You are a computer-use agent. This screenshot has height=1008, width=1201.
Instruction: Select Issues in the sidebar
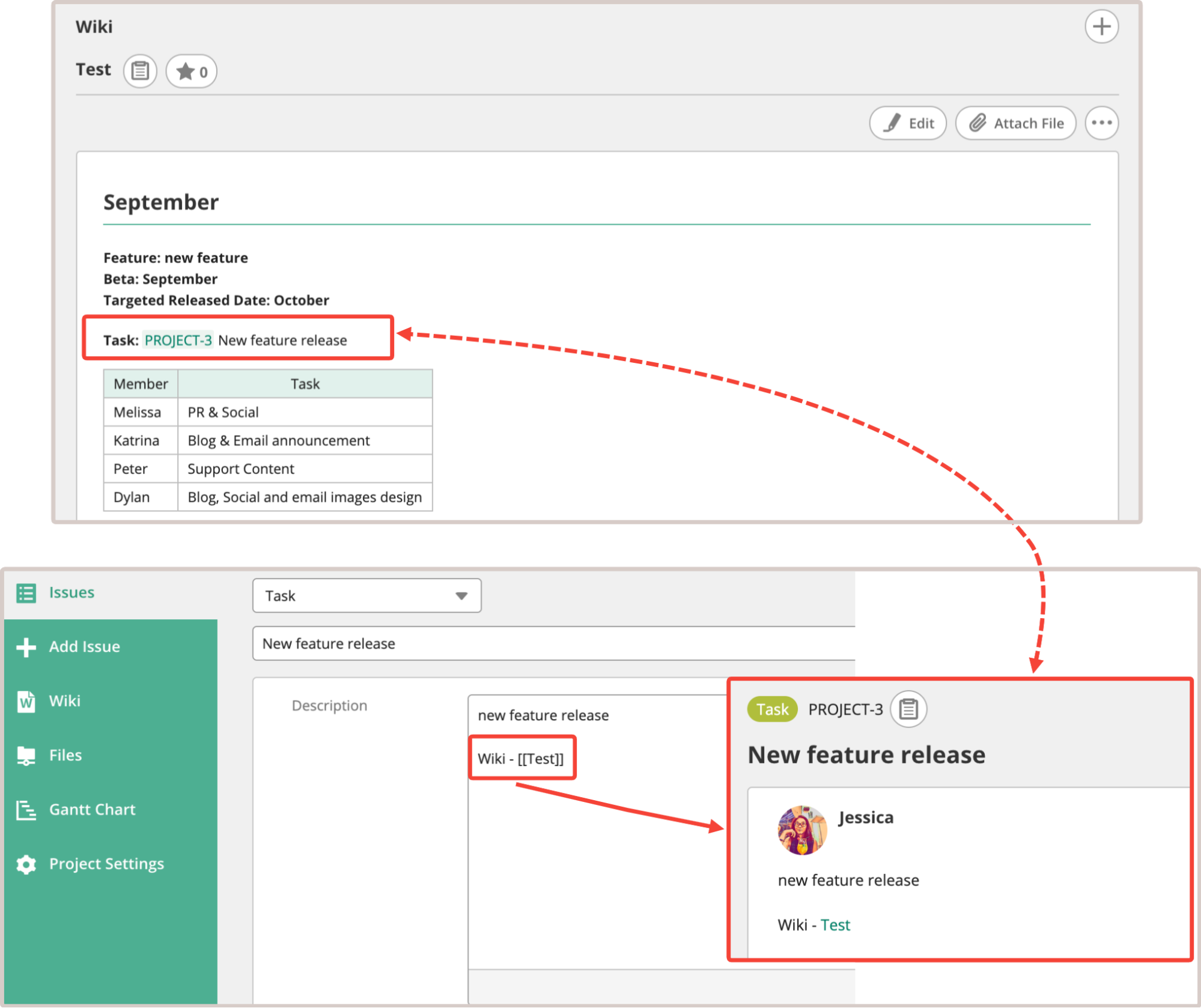(x=71, y=592)
